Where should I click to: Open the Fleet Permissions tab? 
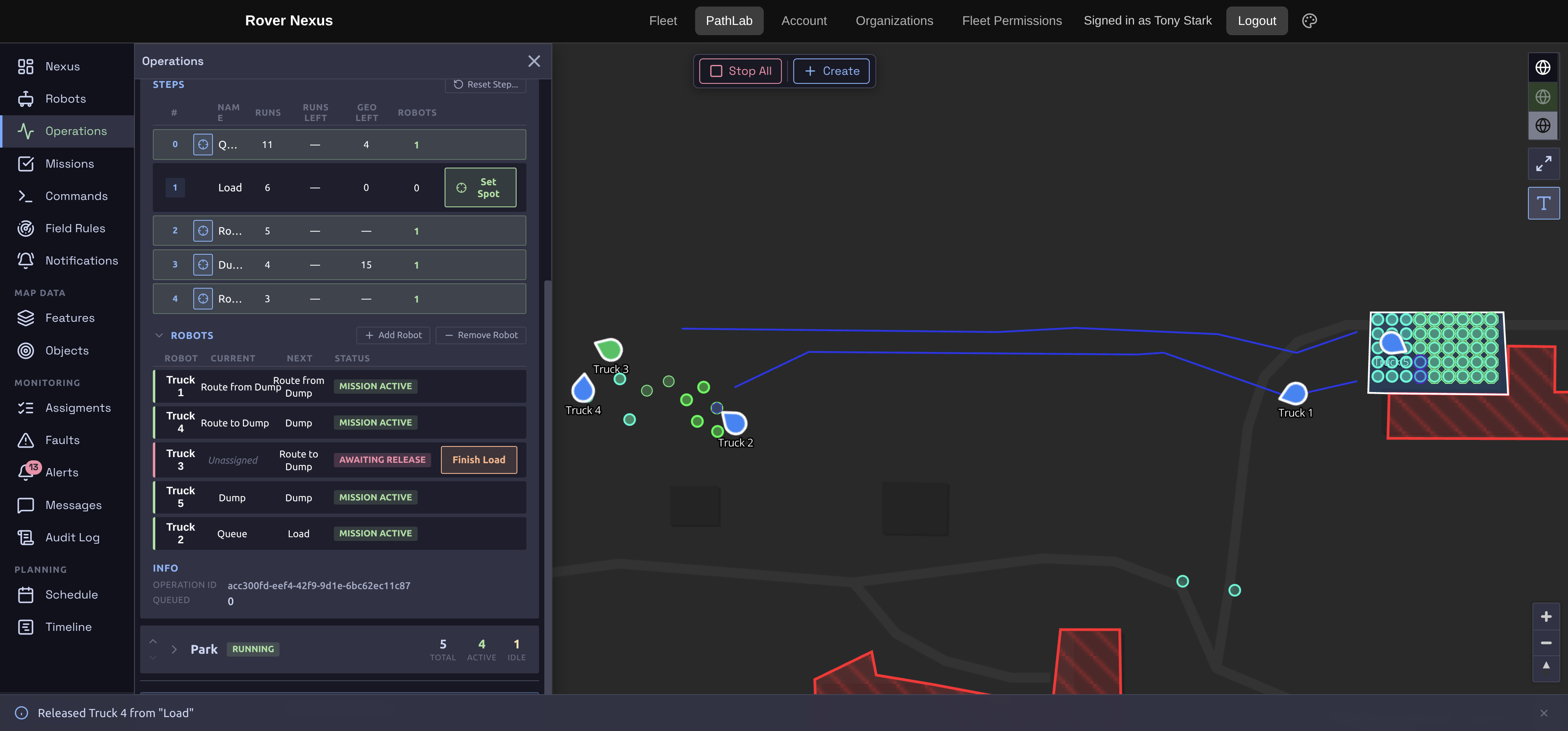click(1012, 21)
